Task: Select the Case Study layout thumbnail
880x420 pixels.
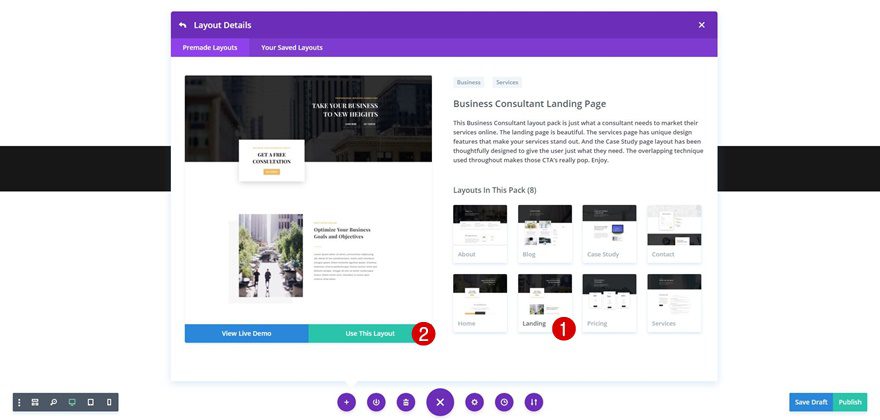Action: (x=609, y=234)
